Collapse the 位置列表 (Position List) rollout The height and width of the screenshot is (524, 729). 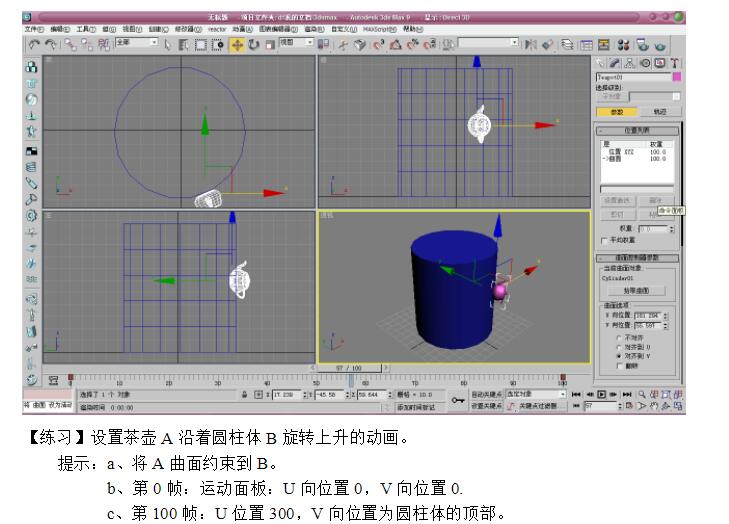tap(639, 130)
